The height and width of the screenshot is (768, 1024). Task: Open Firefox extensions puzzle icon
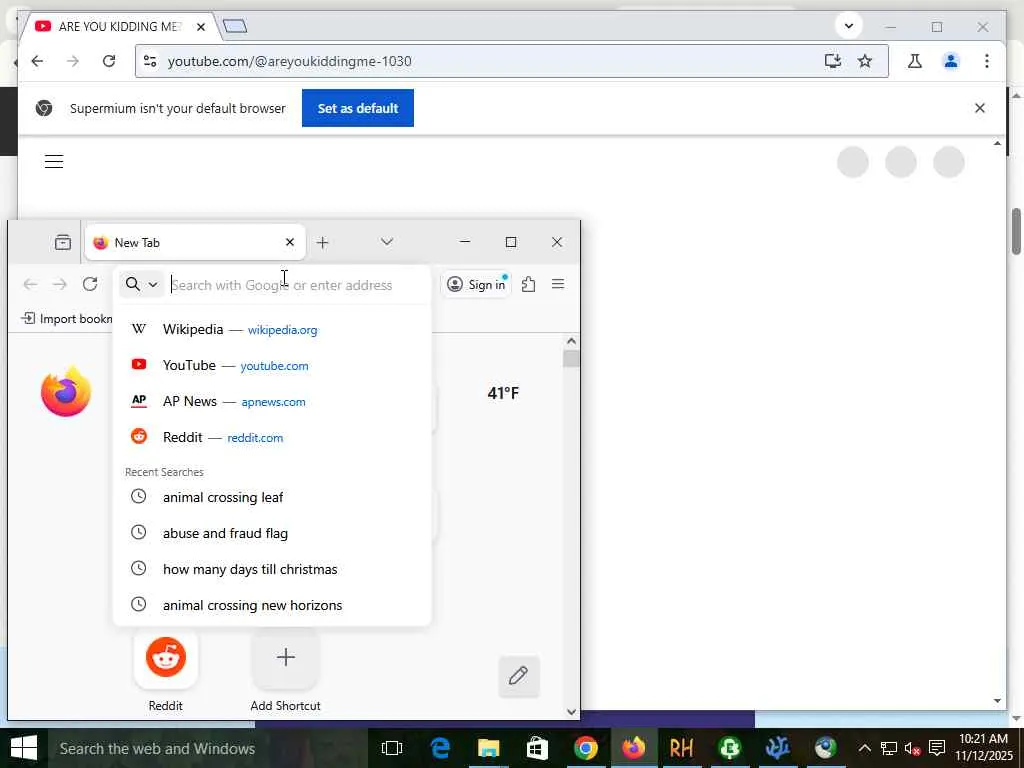[528, 284]
